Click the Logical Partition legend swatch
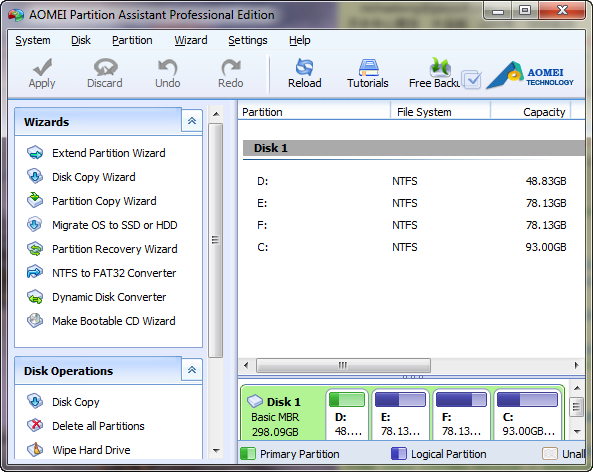593x472 pixels. click(x=399, y=453)
